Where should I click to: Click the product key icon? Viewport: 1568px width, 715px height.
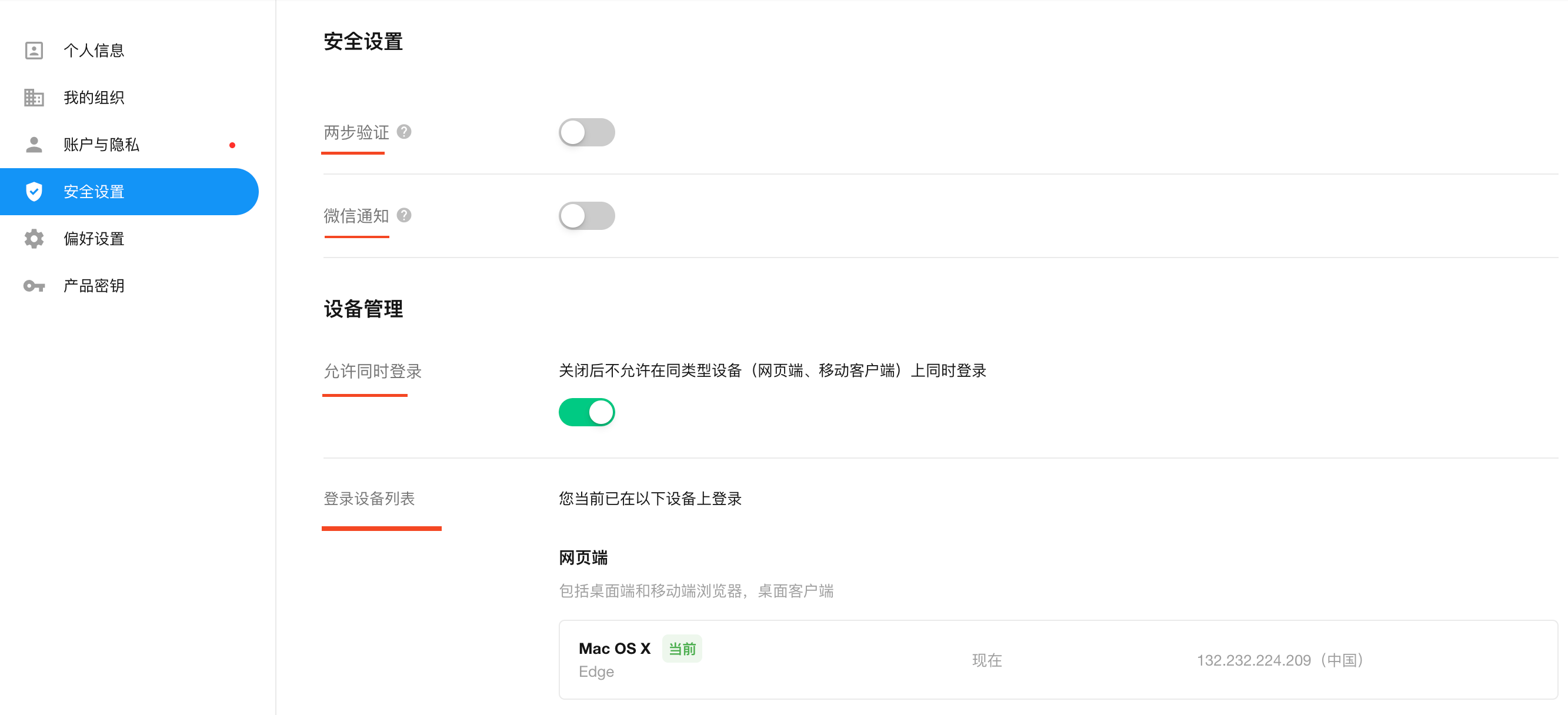point(34,286)
